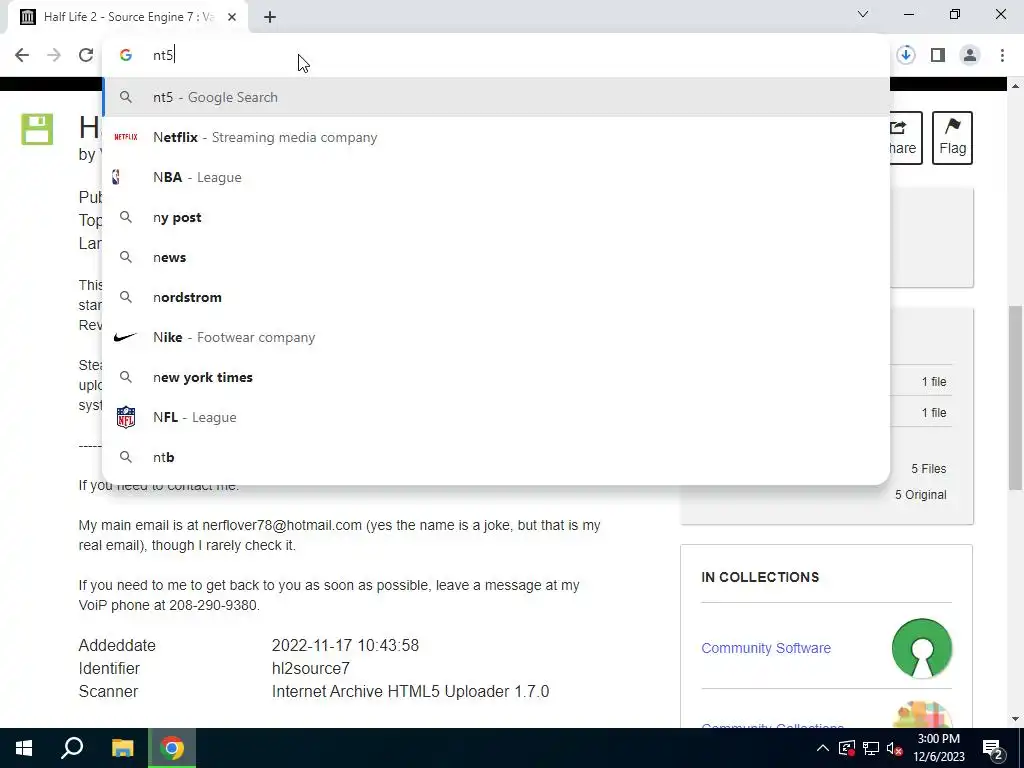Expand the tab search chevron
Viewport: 1024px width, 768px height.
tap(863, 14)
